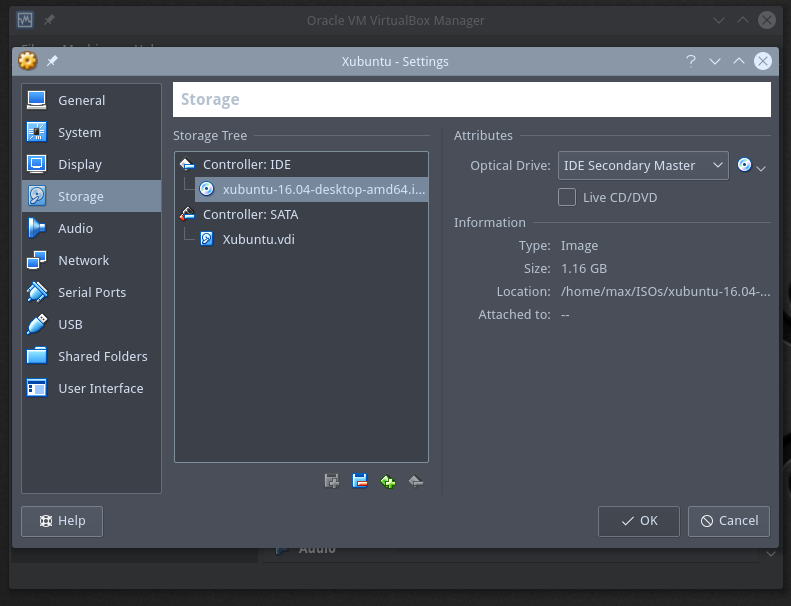Minimize the Settings dialog with down chevron

click(x=715, y=62)
